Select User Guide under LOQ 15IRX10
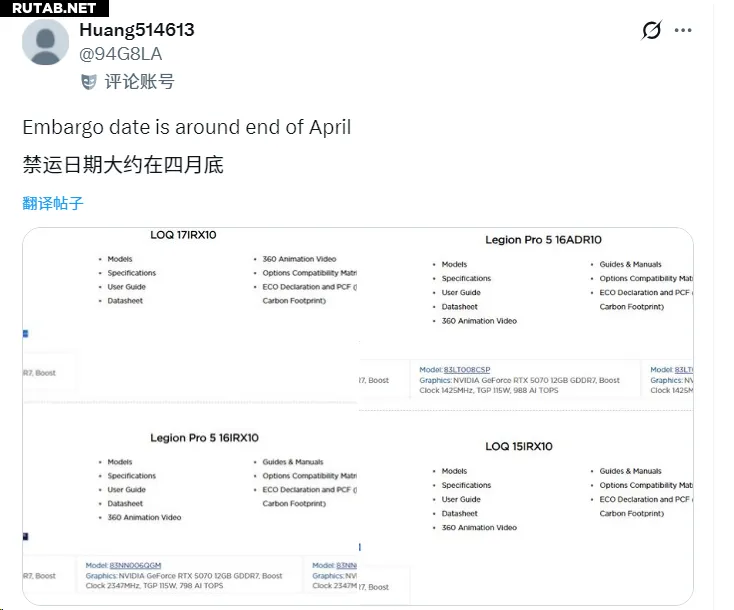This screenshot has height=610, width=734. click(x=461, y=499)
